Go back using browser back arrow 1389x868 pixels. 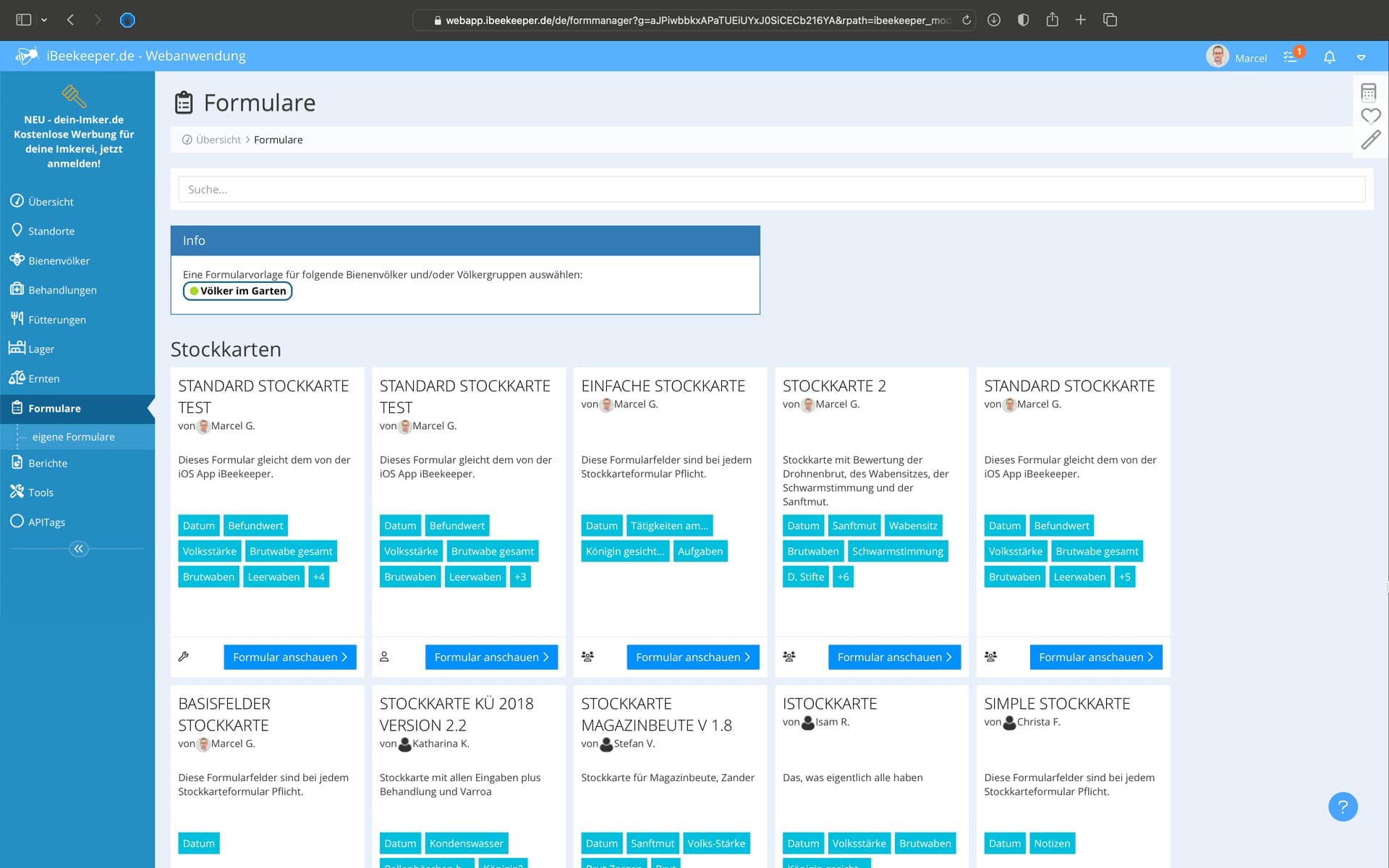[x=70, y=20]
